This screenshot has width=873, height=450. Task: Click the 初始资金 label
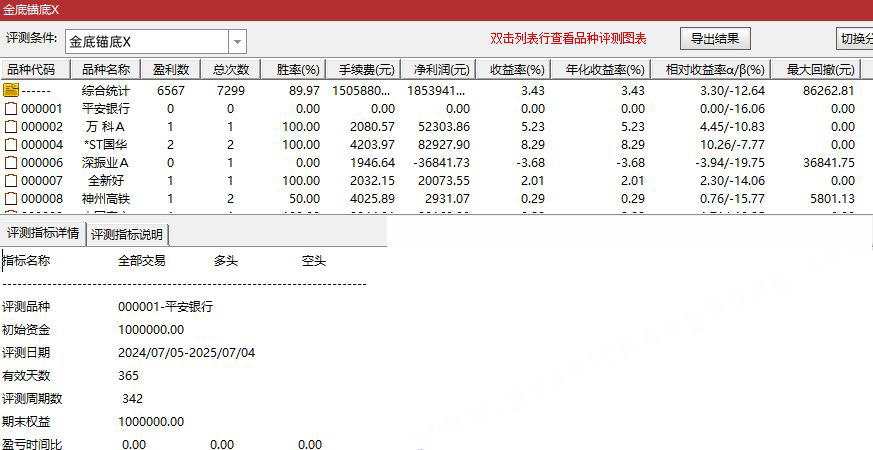click(x=26, y=330)
